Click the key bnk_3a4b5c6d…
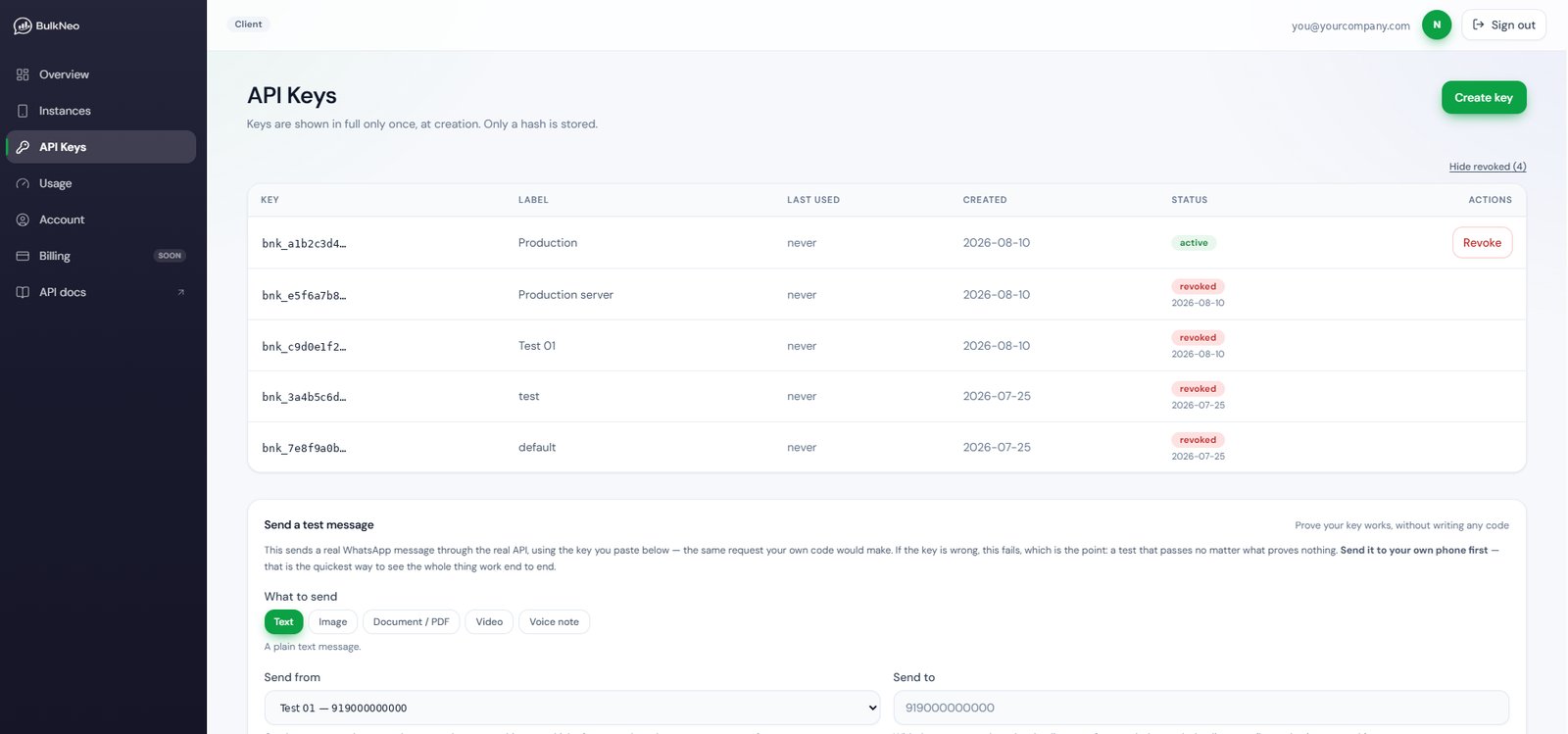Screen dimensions: 1568x734 click(304, 397)
